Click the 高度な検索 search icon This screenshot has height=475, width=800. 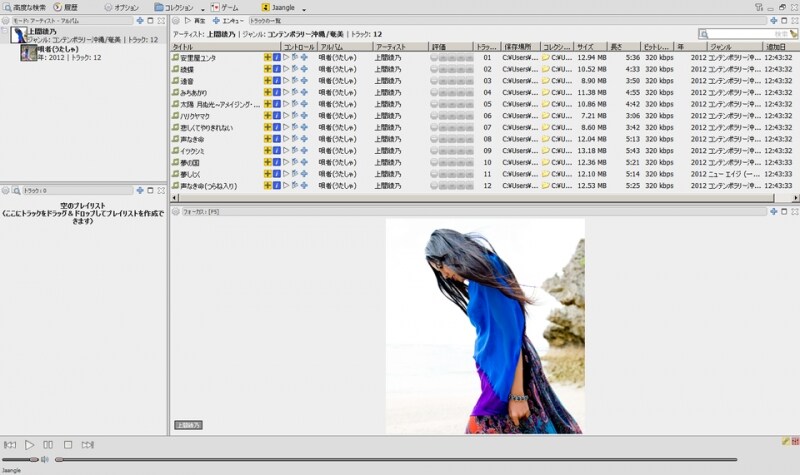(6, 7)
